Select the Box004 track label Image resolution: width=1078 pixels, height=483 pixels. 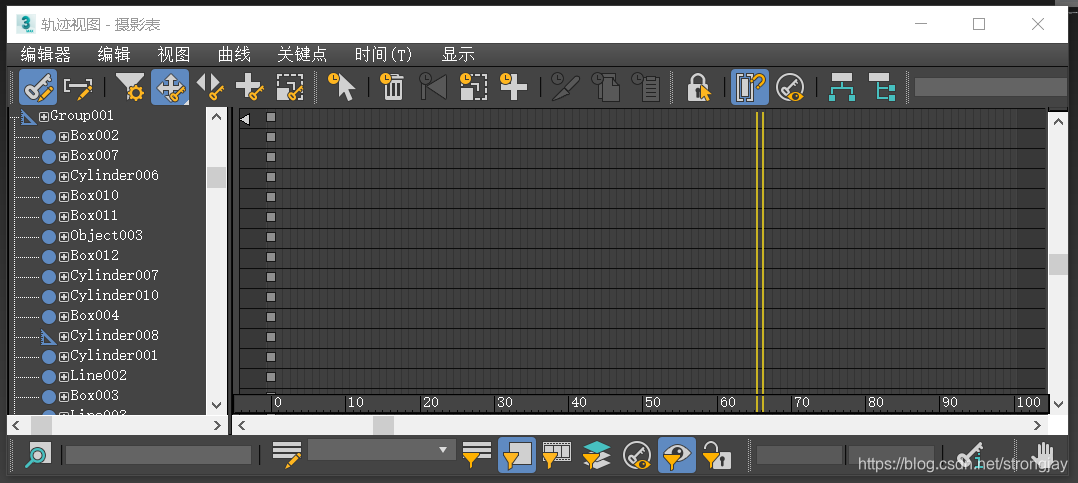click(94, 315)
